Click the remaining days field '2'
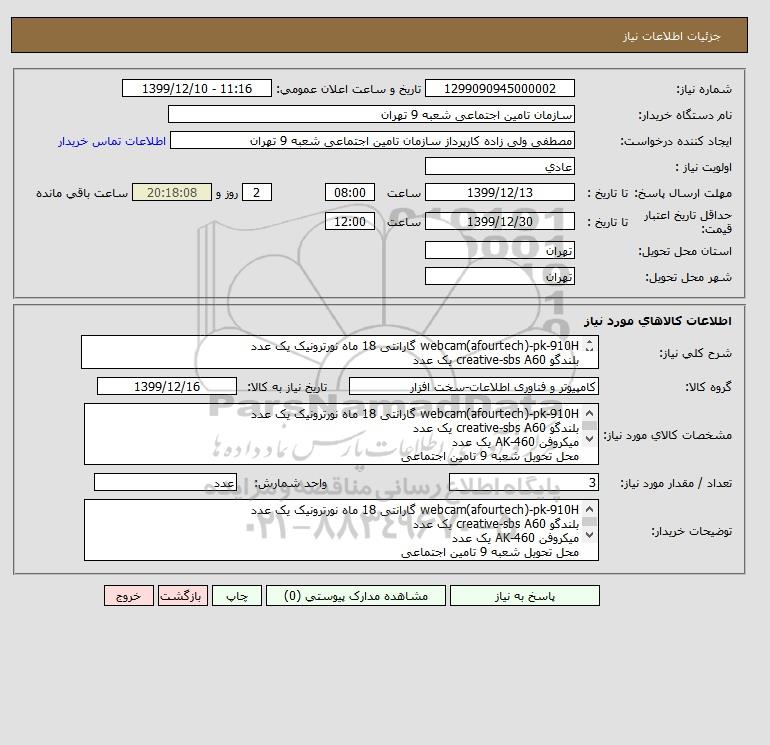The image size is (770, 745). point(257,193)
